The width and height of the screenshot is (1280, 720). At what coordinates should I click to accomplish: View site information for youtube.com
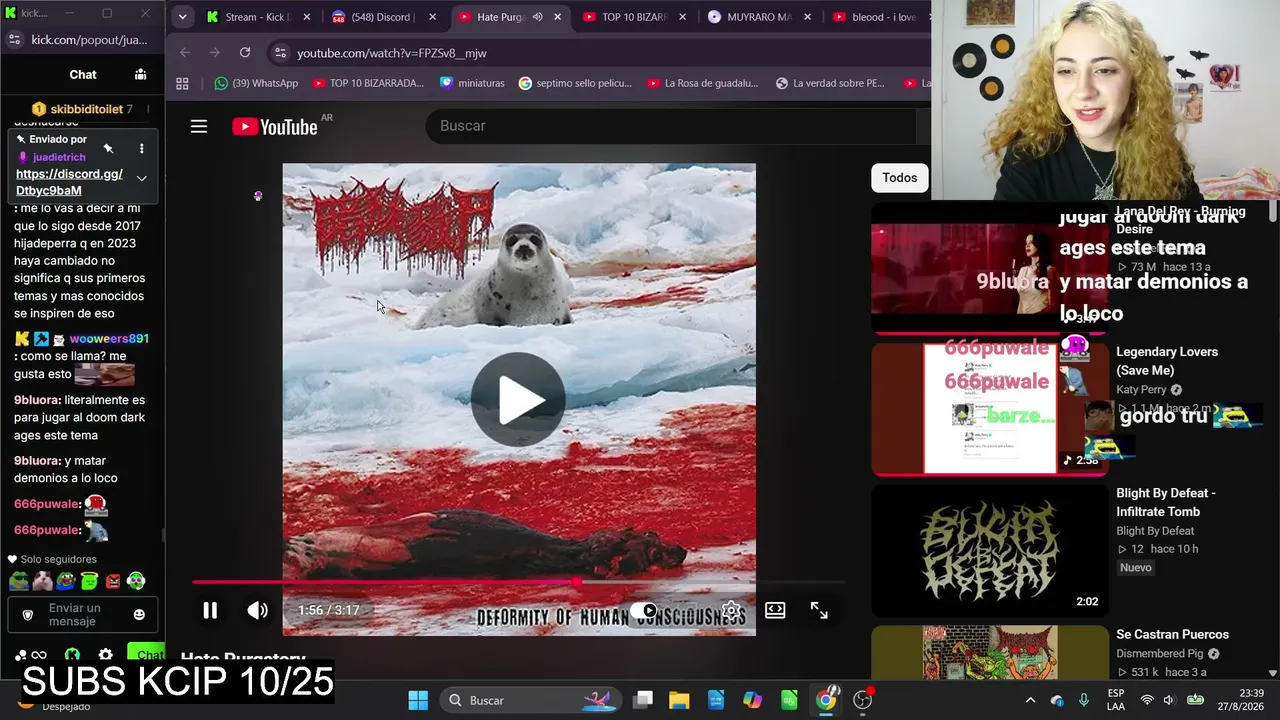click(280, 53)
